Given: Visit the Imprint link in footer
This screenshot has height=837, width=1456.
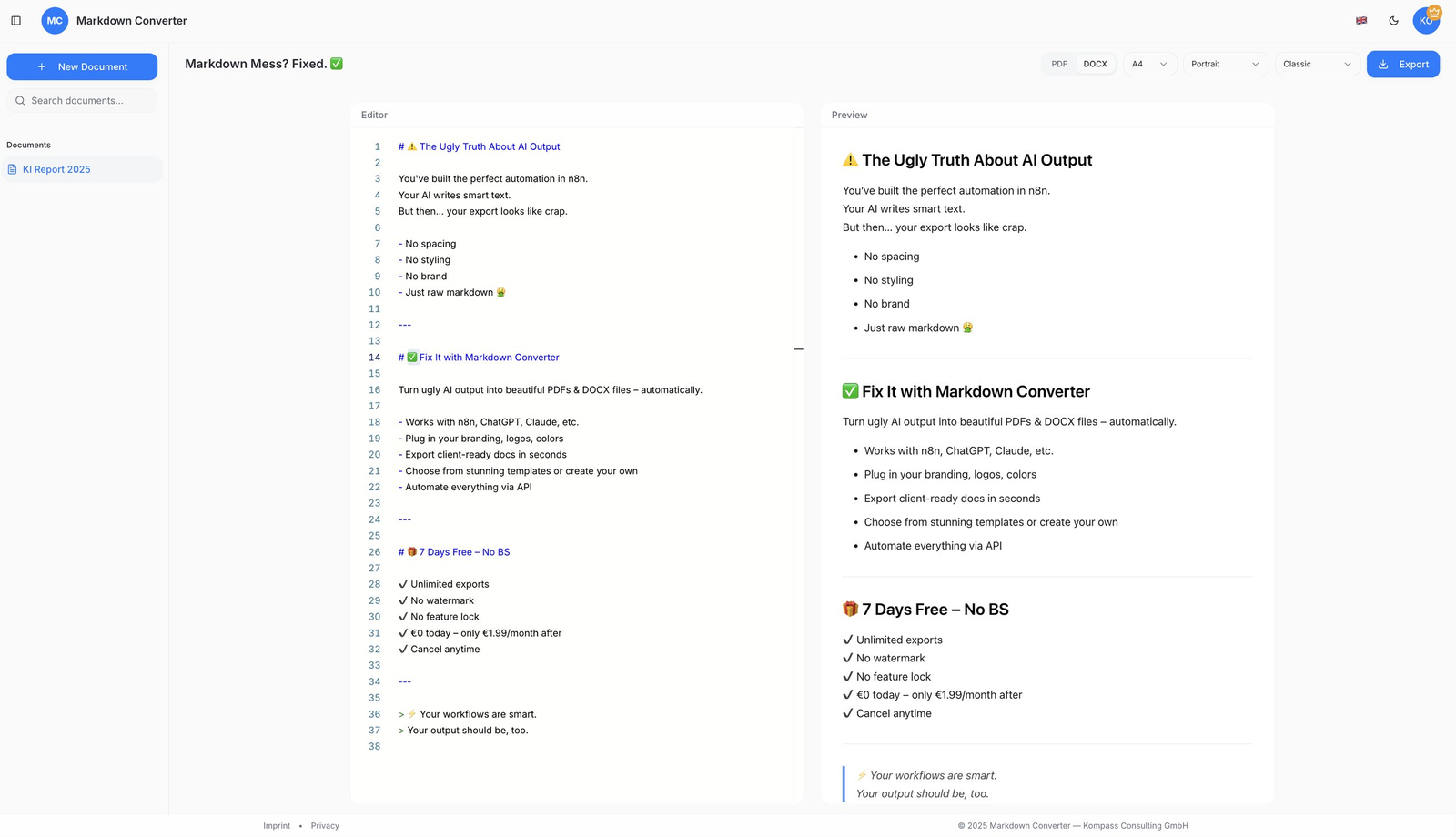Looking at the screenshot, I should [x=277, y=826].
